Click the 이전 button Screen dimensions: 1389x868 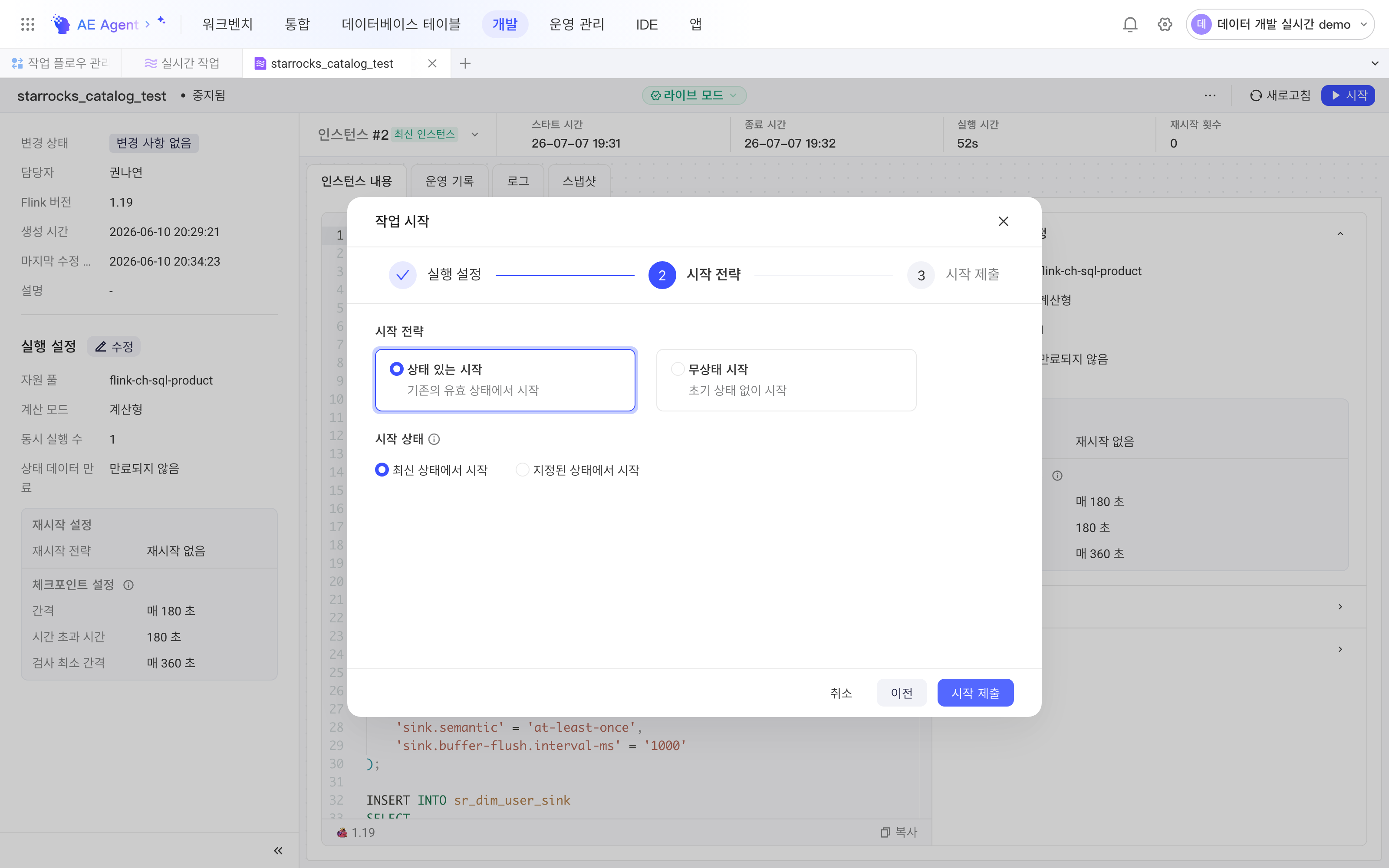902,693
